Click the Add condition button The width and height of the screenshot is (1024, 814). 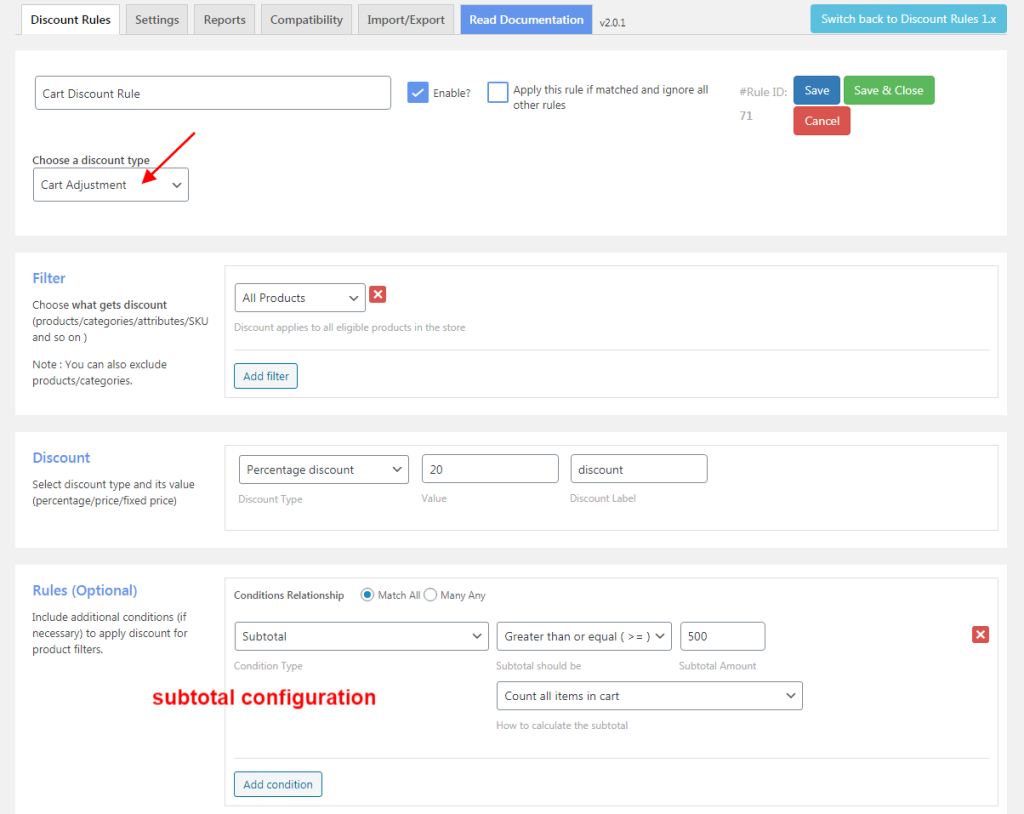pos(278,785)
